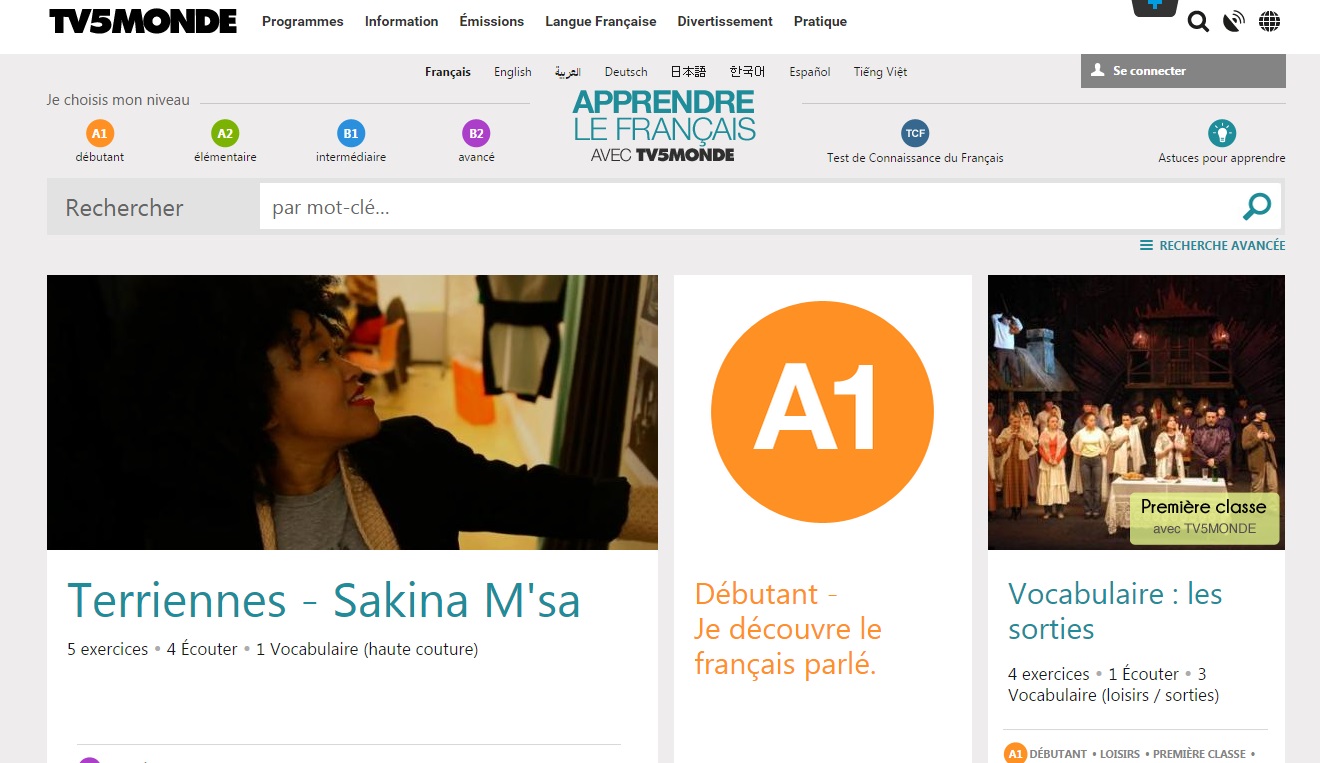Click the PREMIÈRE CLASSE tag under Vocabulaire card
Viewport: 1320px width, 763px height.
coord(1199,754)
